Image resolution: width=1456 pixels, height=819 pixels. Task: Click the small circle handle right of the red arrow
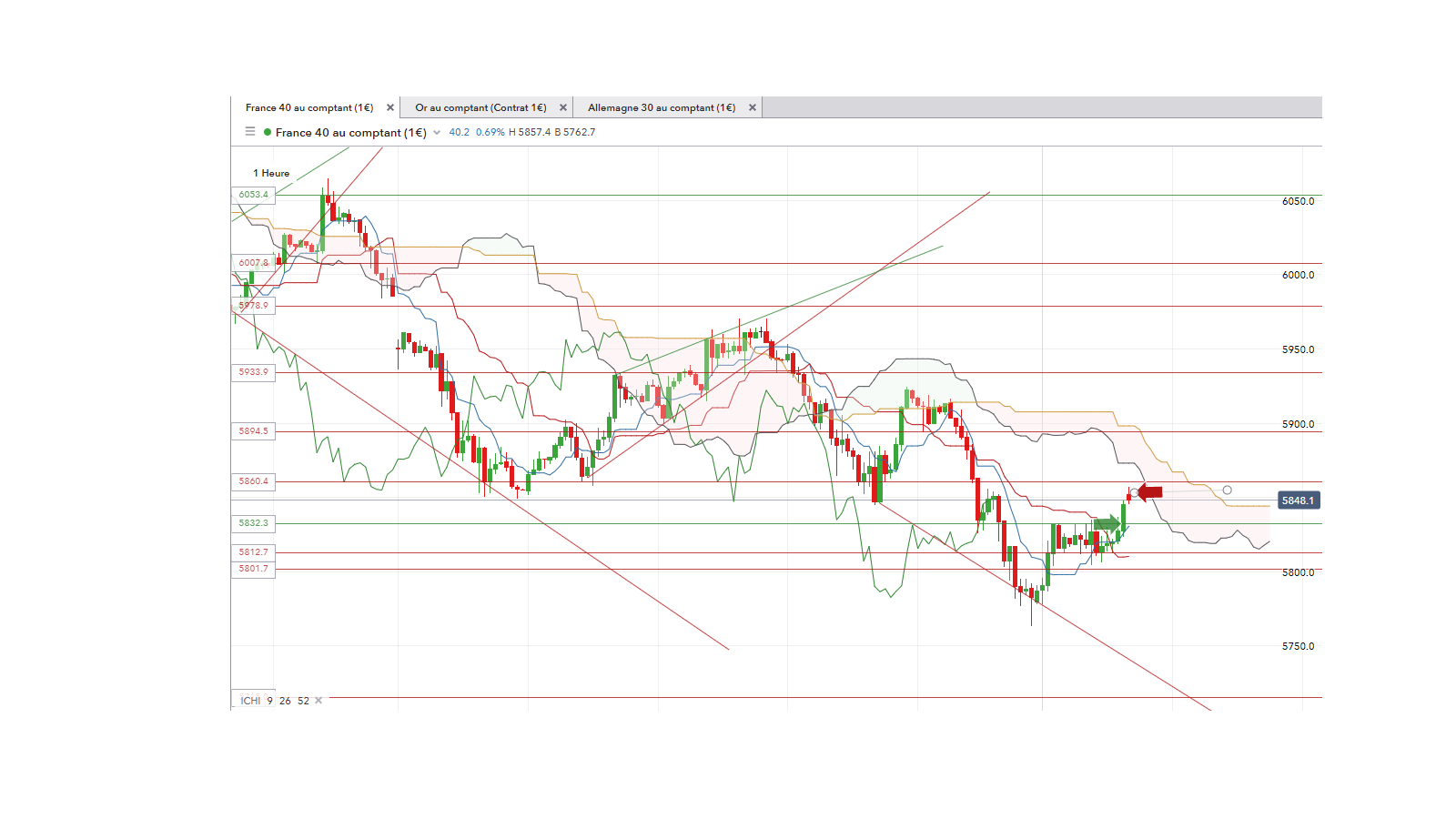tap(1228, 490)
